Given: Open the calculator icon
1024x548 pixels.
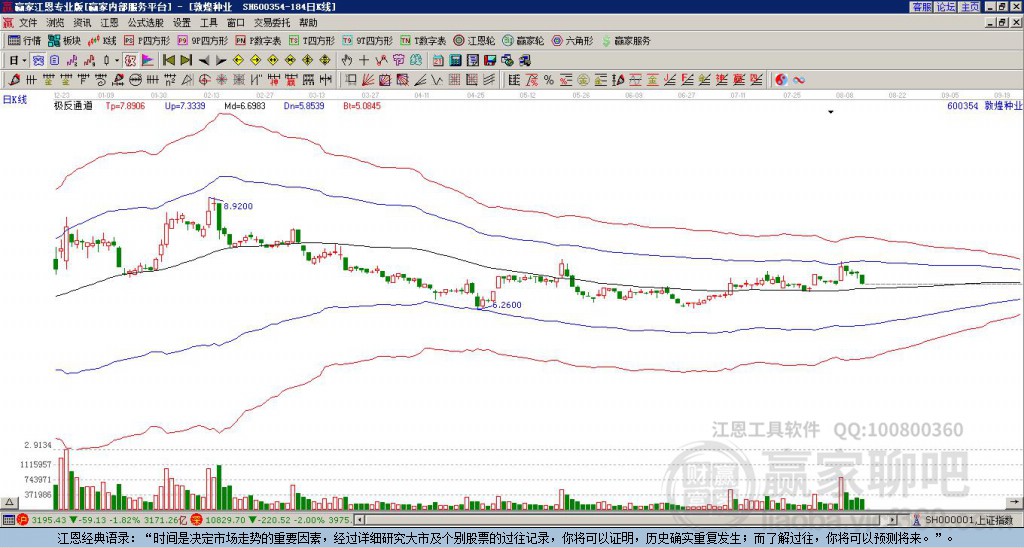Looking at the screenshot, I should [x=455, y=61].
